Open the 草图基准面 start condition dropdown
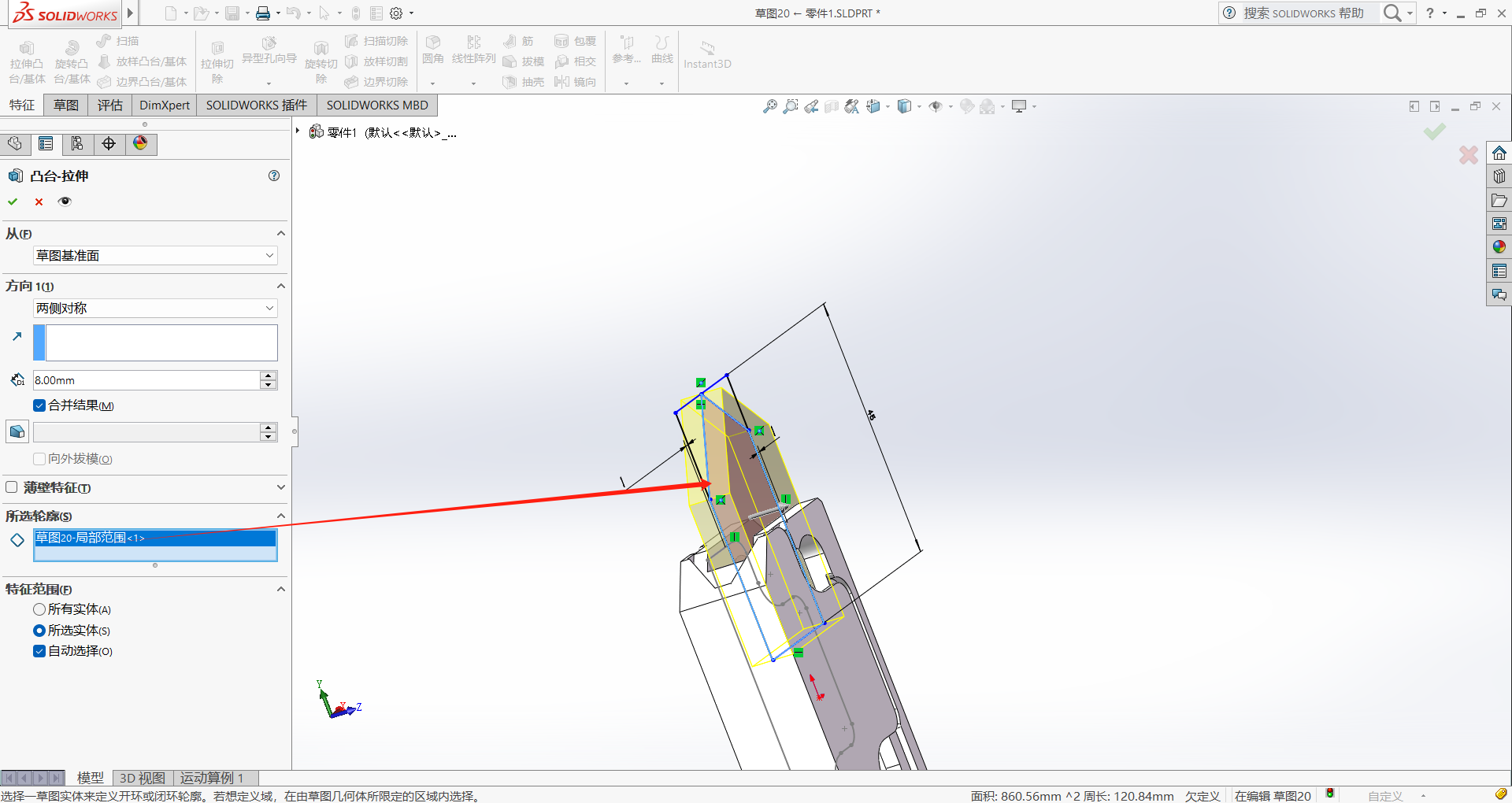The width and height of the screenshot is (1512, 803). coord(155,255)
